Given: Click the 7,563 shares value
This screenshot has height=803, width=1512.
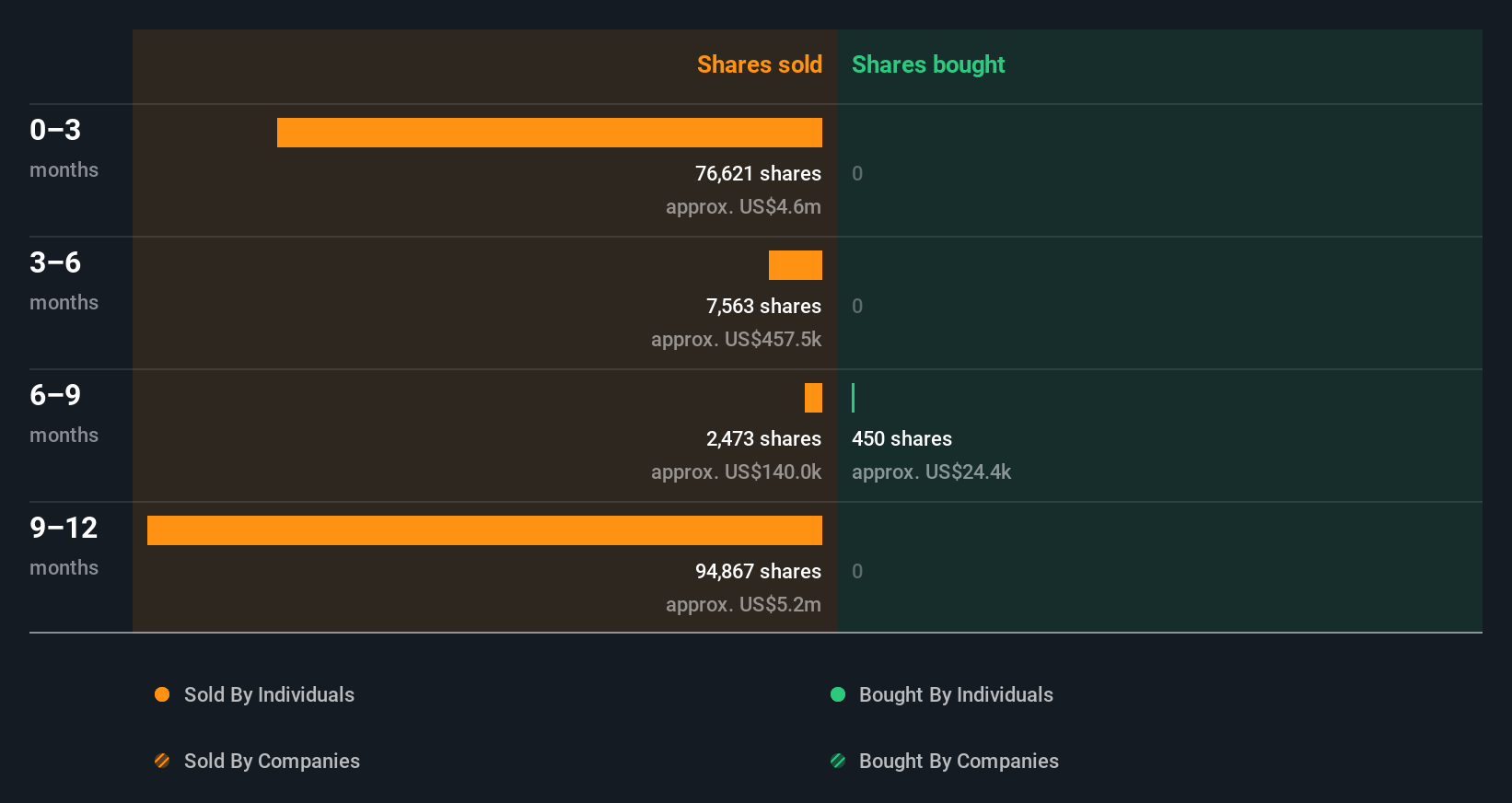Looking at the screenshot, I should point(763,306).
